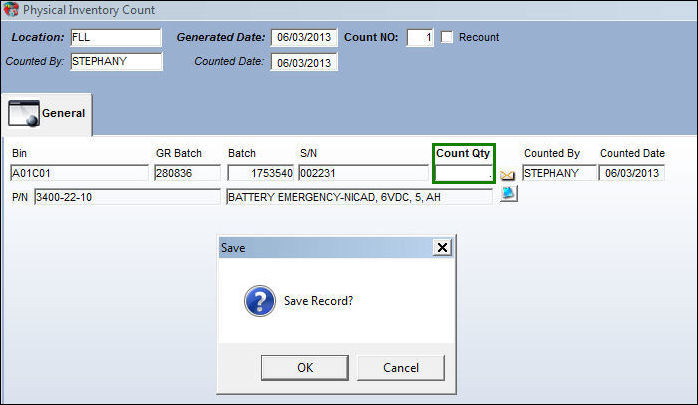
Task: Click the envelope icon beside Count Qty
Action: pyautogui.click(x=507, y=175)
